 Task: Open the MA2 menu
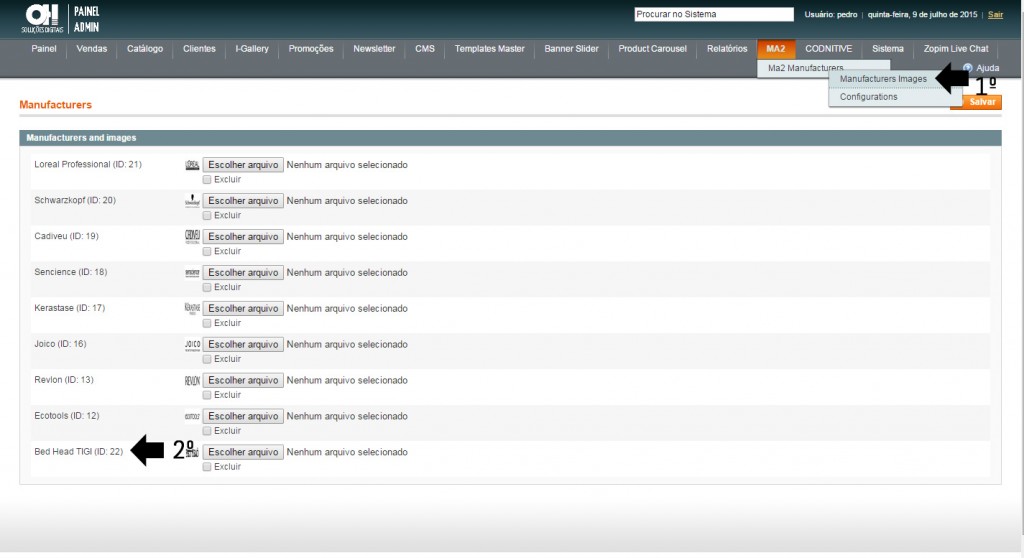point(776,49)
